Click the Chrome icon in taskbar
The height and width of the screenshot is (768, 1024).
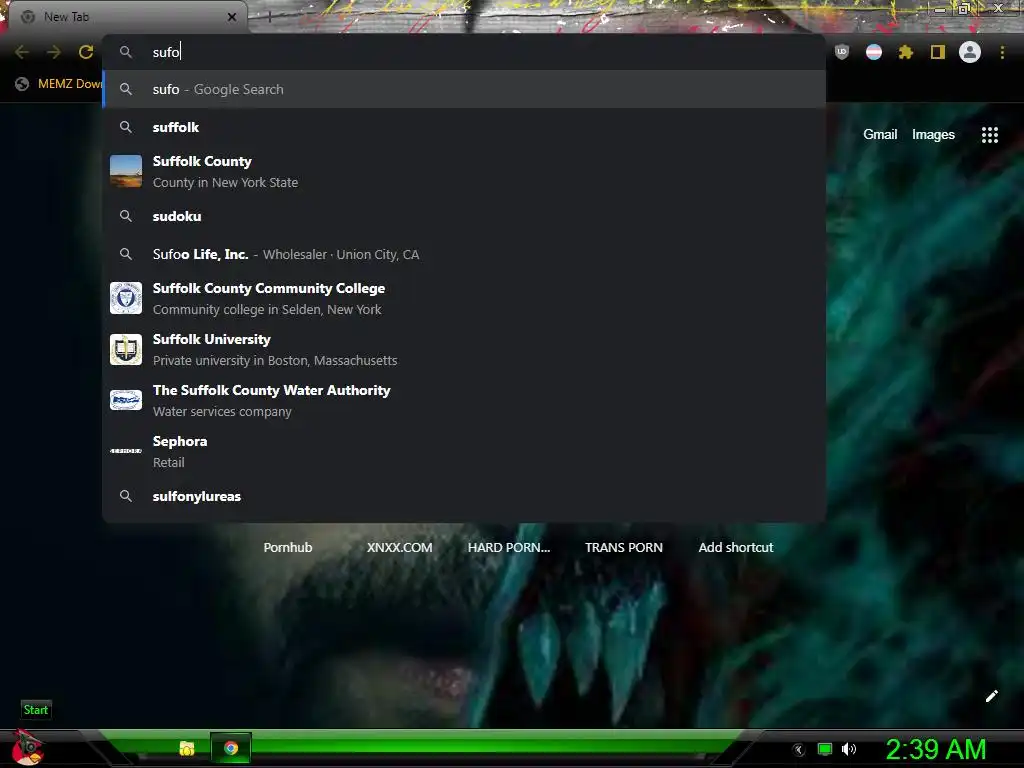[x=231, y=748]
